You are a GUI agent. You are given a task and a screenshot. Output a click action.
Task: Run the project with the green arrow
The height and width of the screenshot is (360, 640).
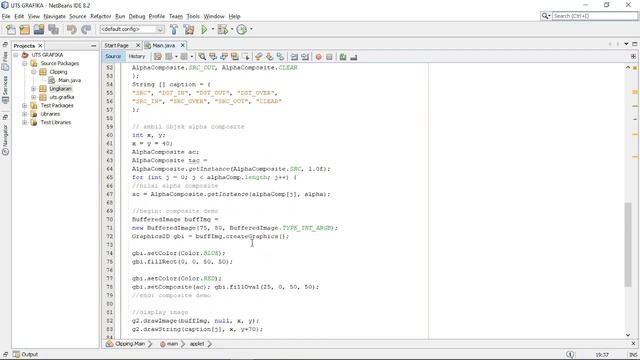click(x=204, y=29)
